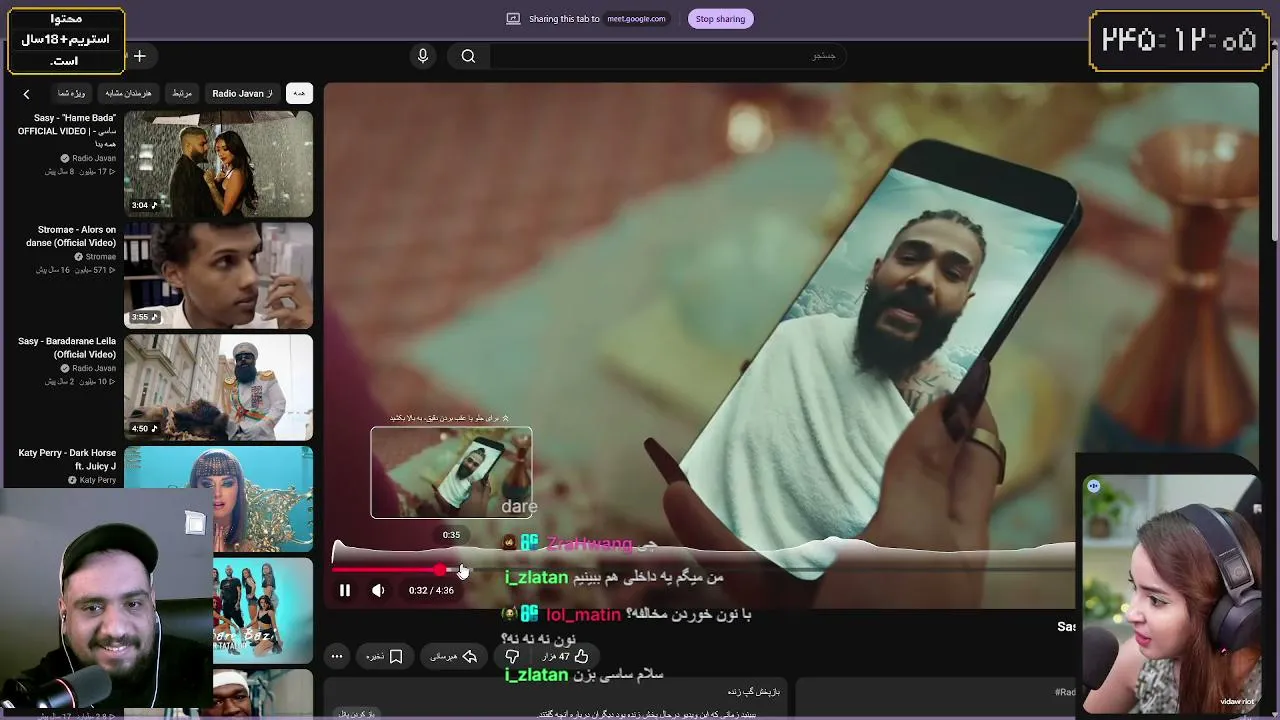
Task: Show more filter chips with the arrow
Action: pos(27,94)
